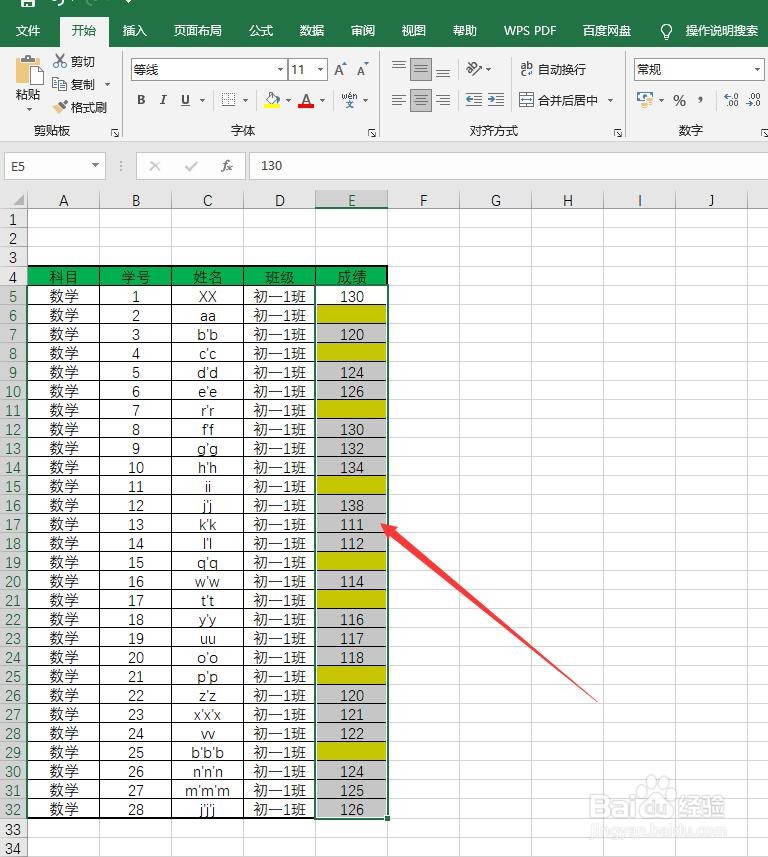Open the File tab 文件
Viewport: 768px width, 857px height.
coord(28,31)
